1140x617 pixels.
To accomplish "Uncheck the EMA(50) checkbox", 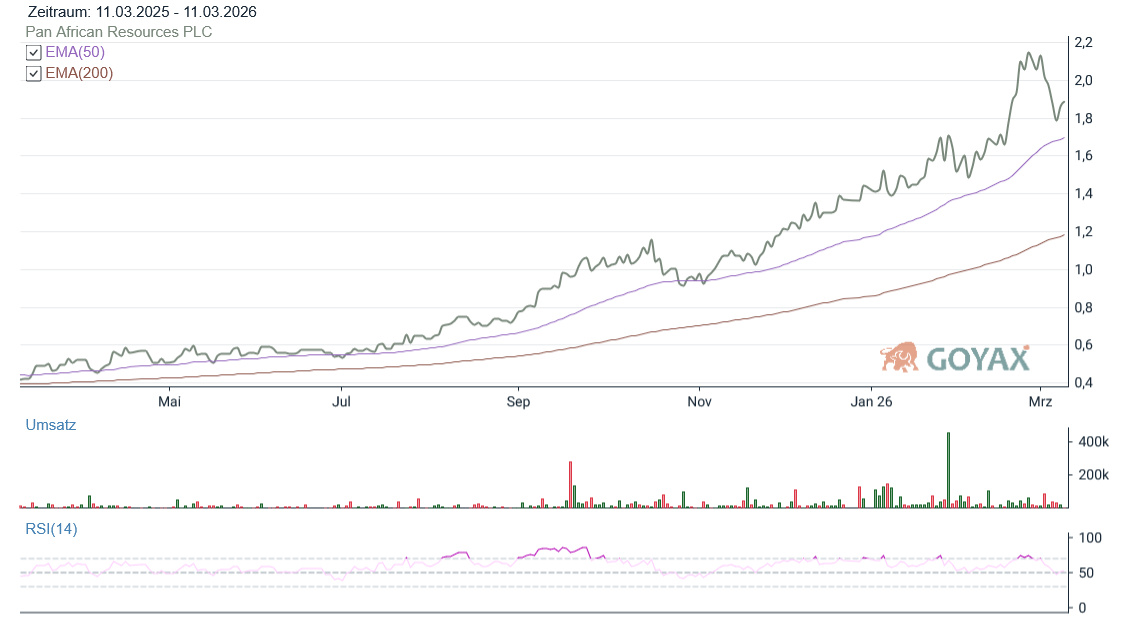I will (x=34, y=53).
